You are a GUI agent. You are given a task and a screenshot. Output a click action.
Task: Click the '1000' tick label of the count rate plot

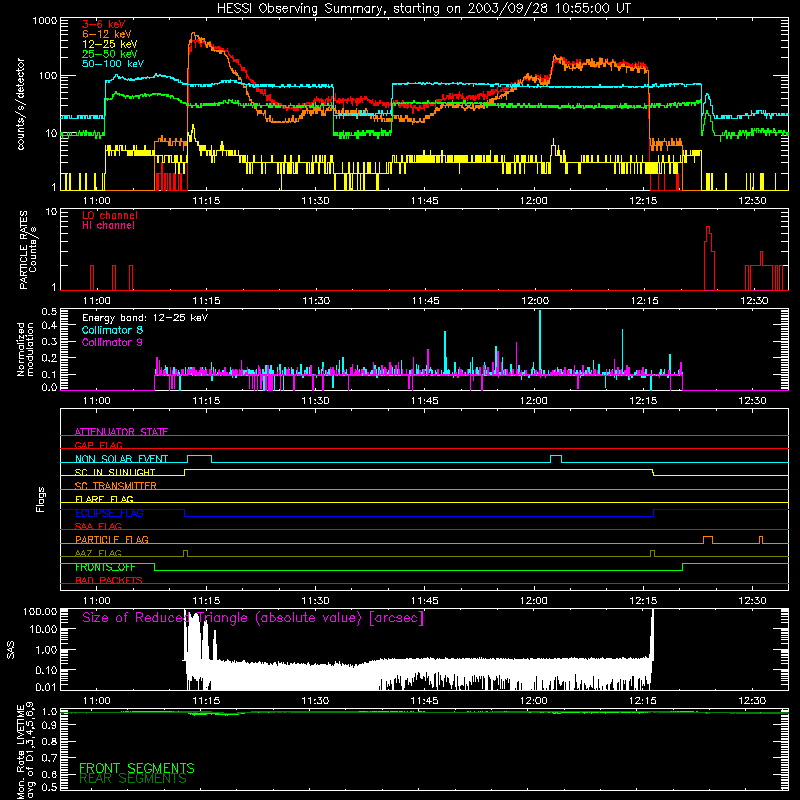45,21
